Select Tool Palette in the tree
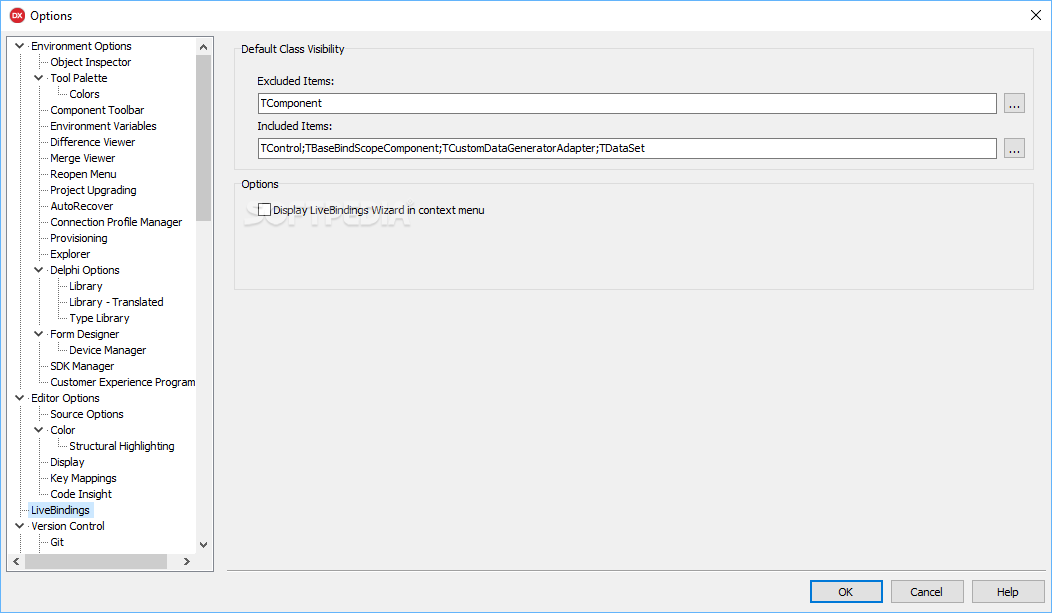 coord(78,78)
